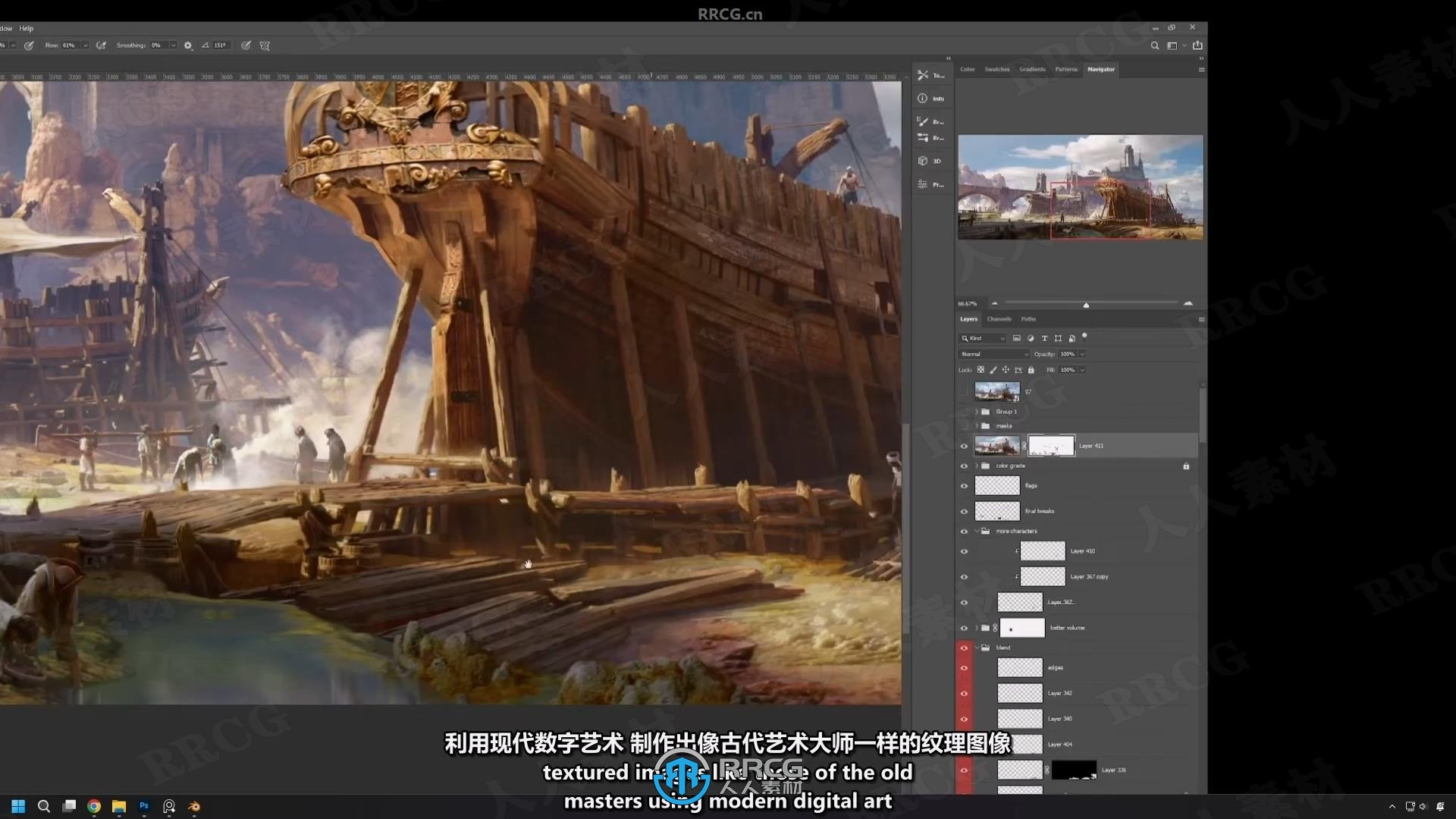Open File Explorer from the taskbar

[x=119, y=806]
